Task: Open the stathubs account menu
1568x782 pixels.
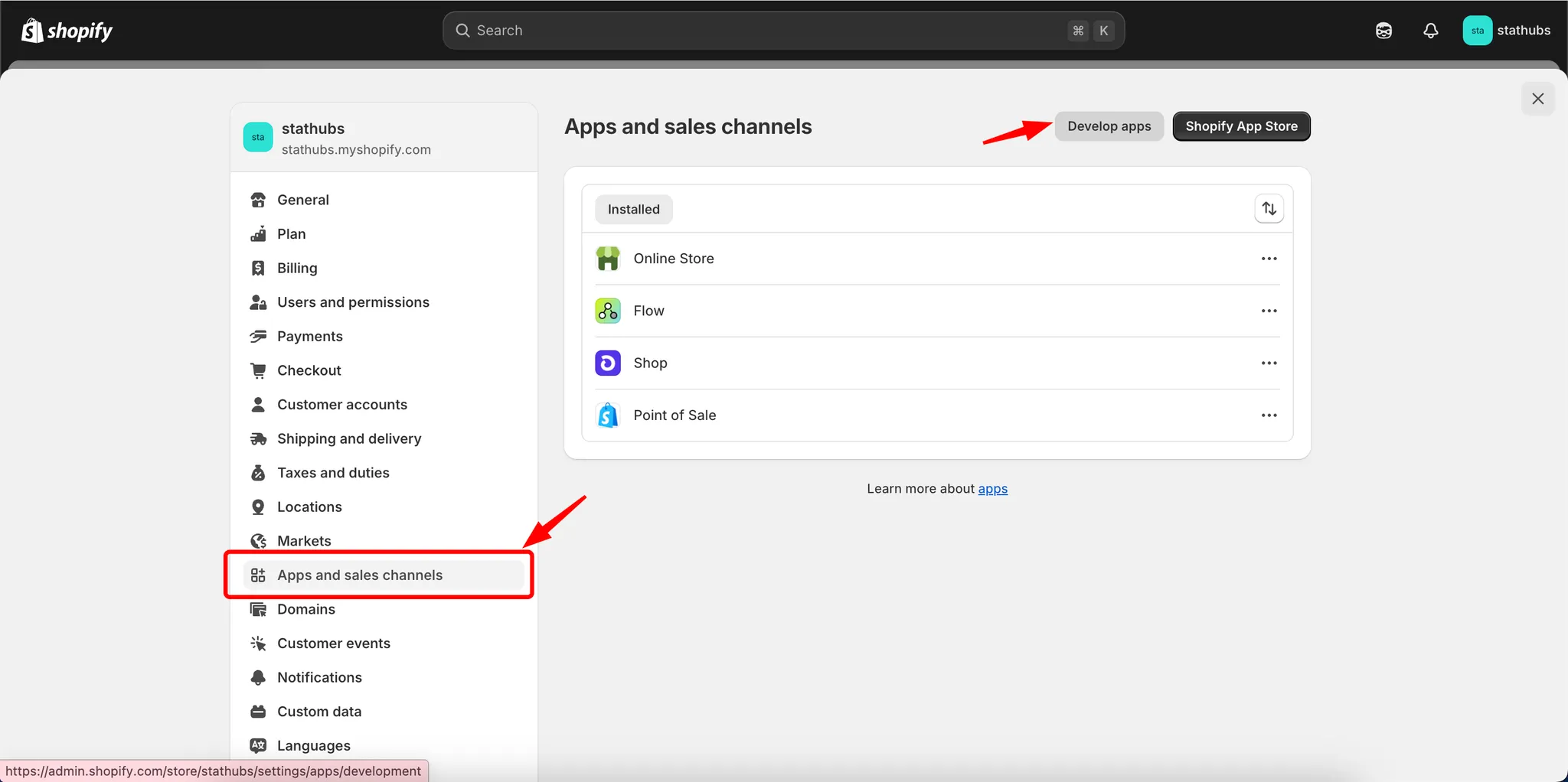Action: coord(1506,31)
